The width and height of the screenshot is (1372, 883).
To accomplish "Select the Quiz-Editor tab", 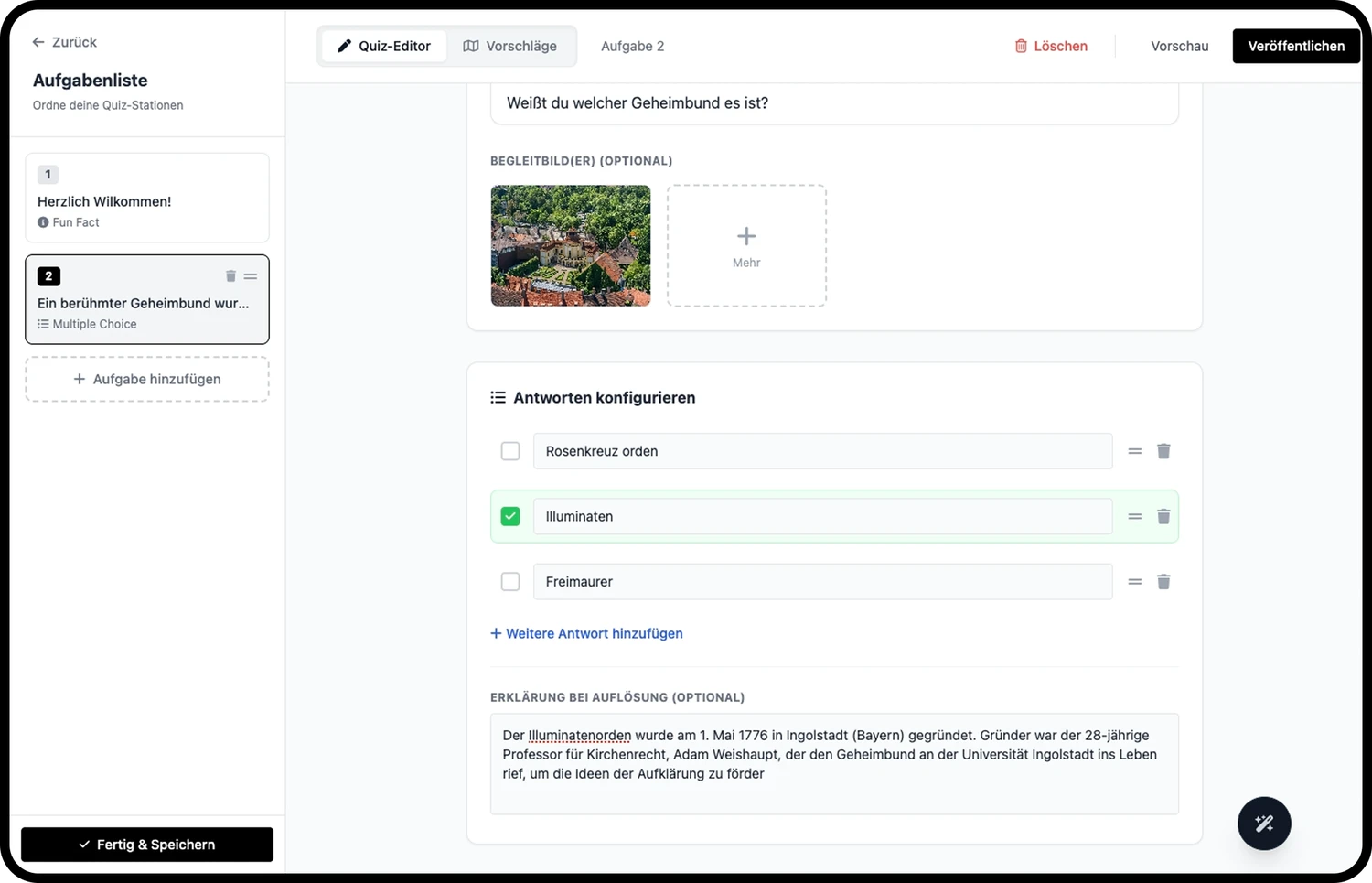I will click(x=384, y=46).
